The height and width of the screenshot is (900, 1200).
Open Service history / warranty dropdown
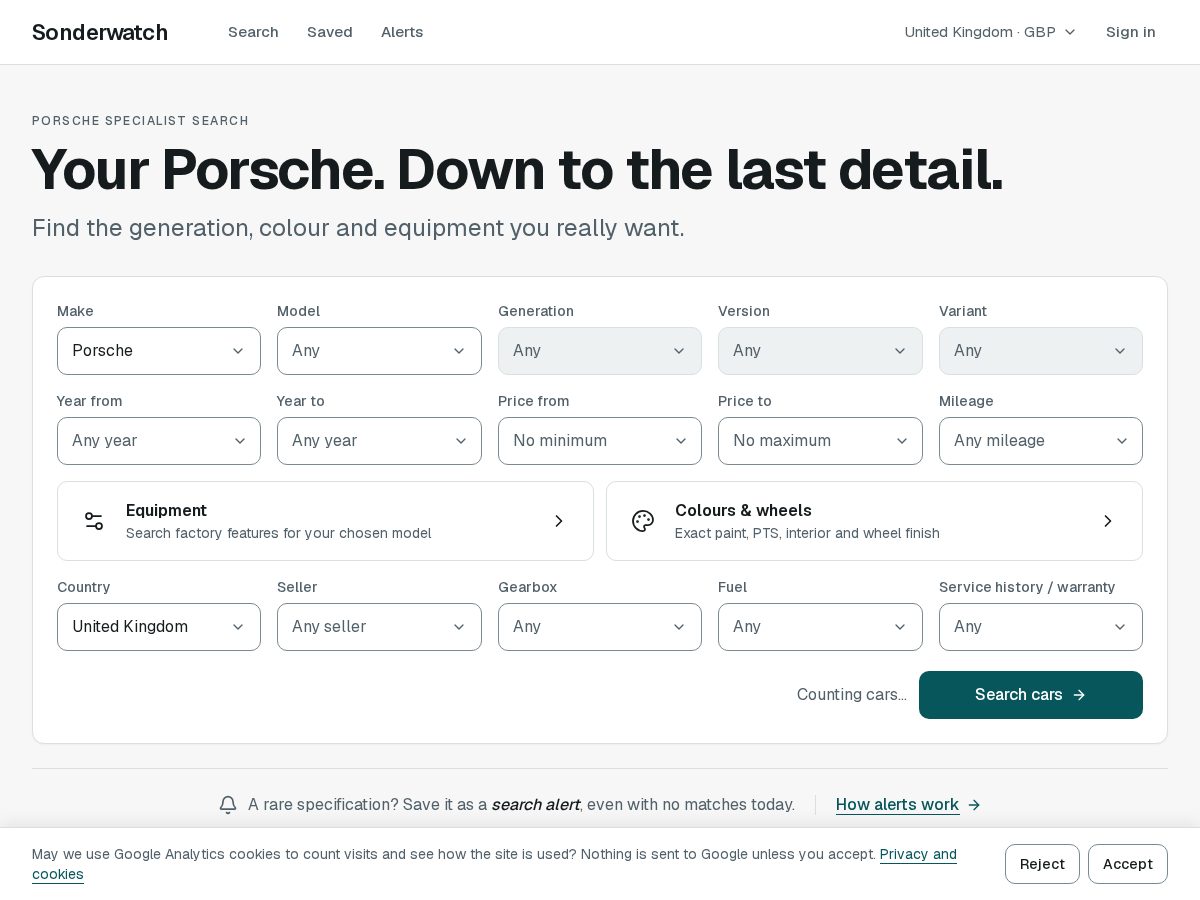pyautogui.click(x=1041, y=627)
